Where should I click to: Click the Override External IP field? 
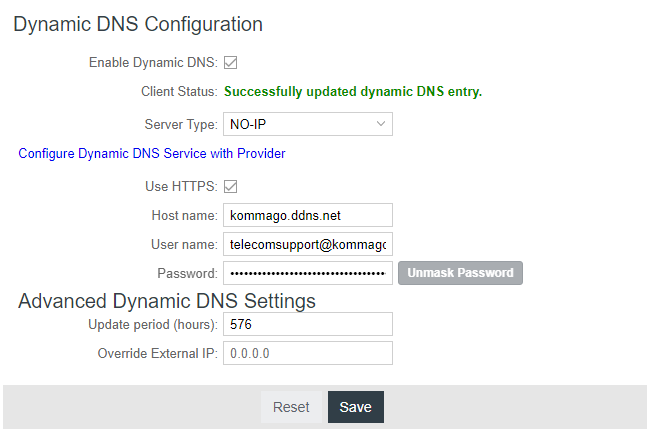tap(307, 353)
